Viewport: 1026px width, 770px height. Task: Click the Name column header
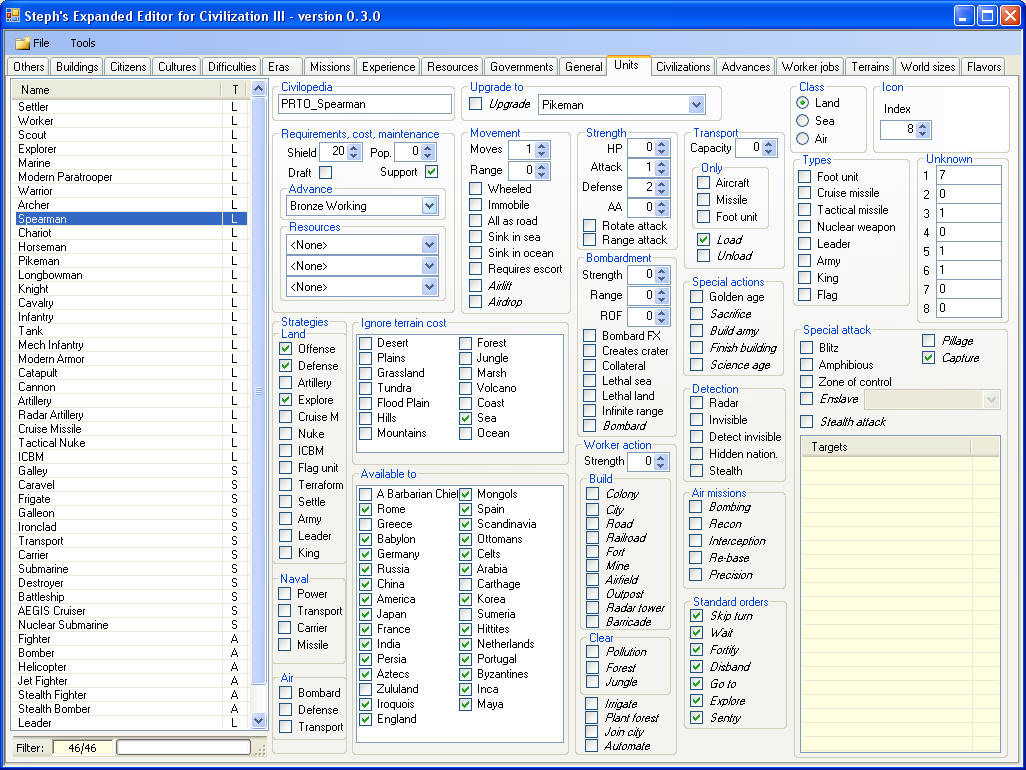coord(118,90)
